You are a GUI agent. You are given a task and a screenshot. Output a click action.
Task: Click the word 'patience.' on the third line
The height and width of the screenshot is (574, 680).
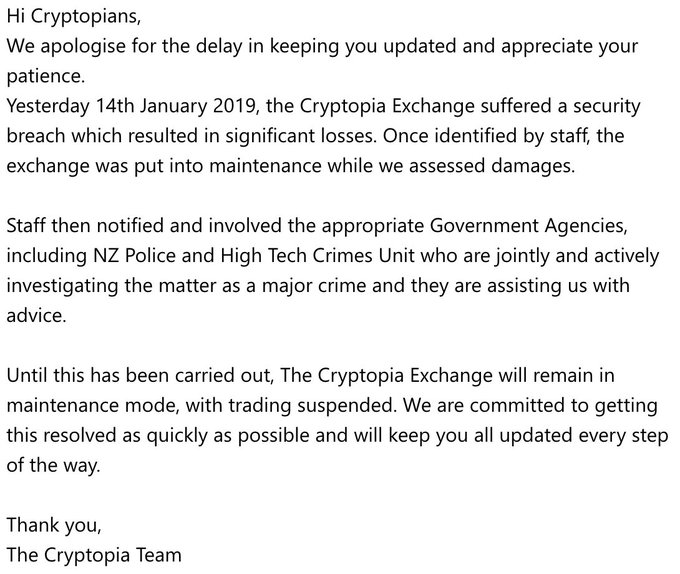click(46, 76)
